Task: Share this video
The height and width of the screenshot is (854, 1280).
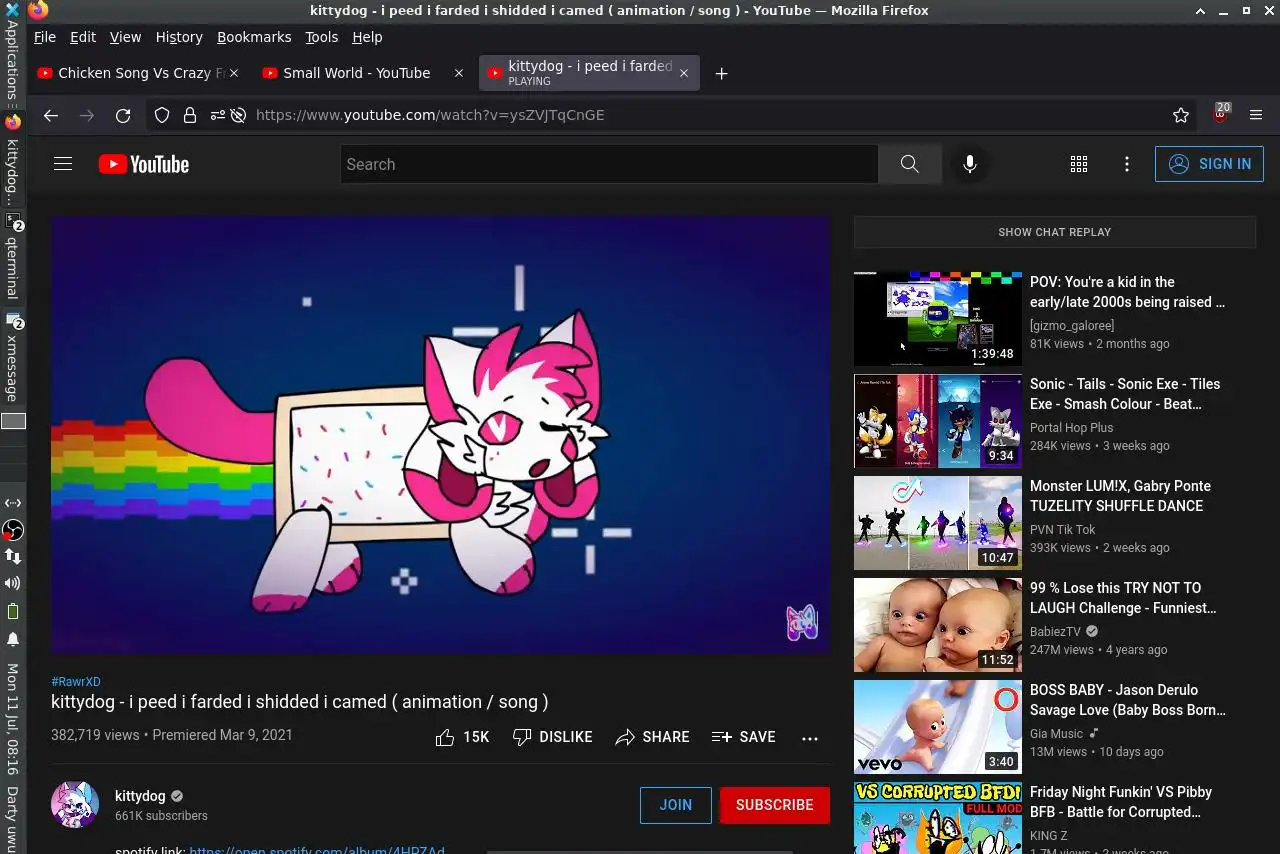Action: 652,737
